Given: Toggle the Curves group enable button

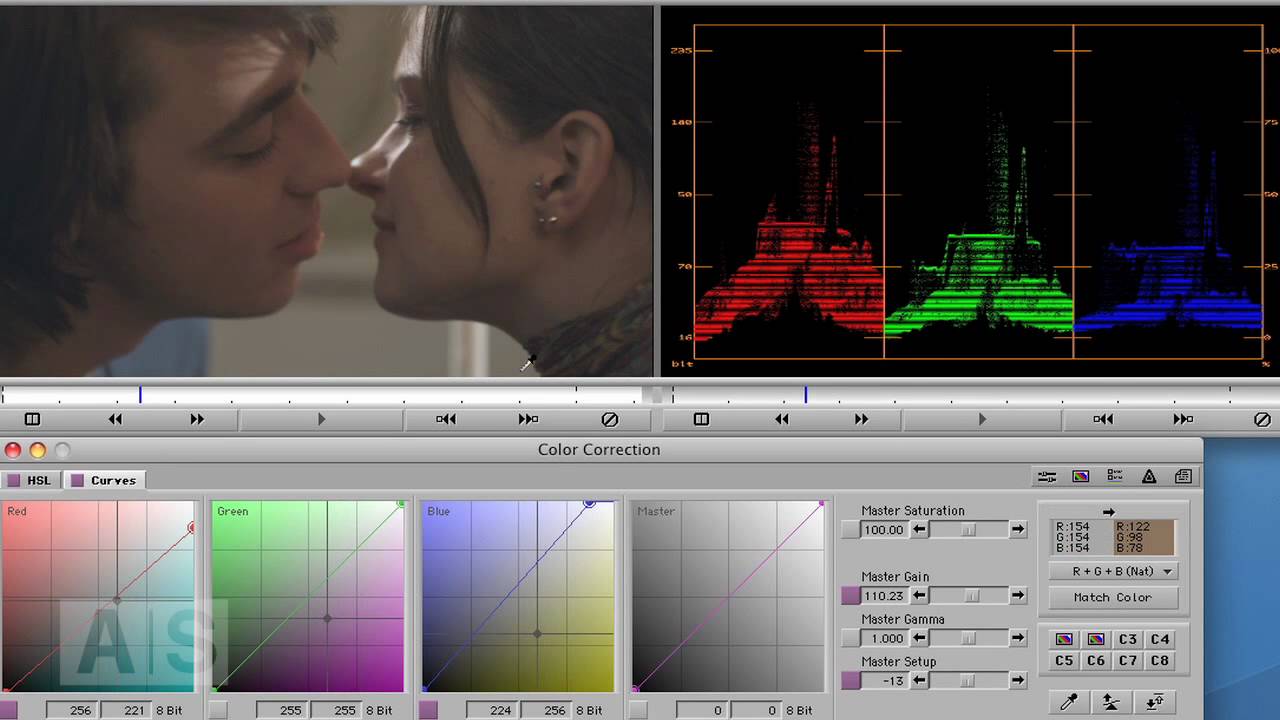Looking at the screenshot, I should 77,480.
